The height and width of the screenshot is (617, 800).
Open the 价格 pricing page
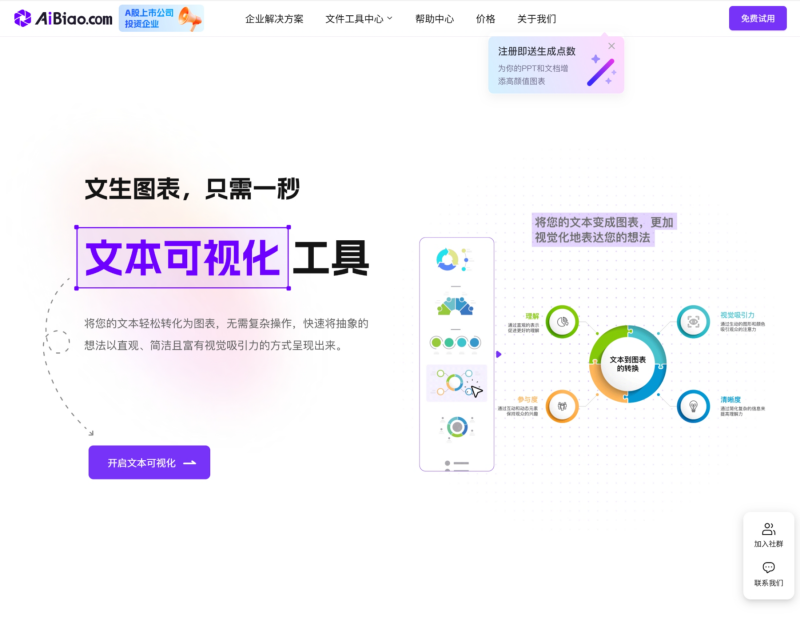(x=485, y=19)
